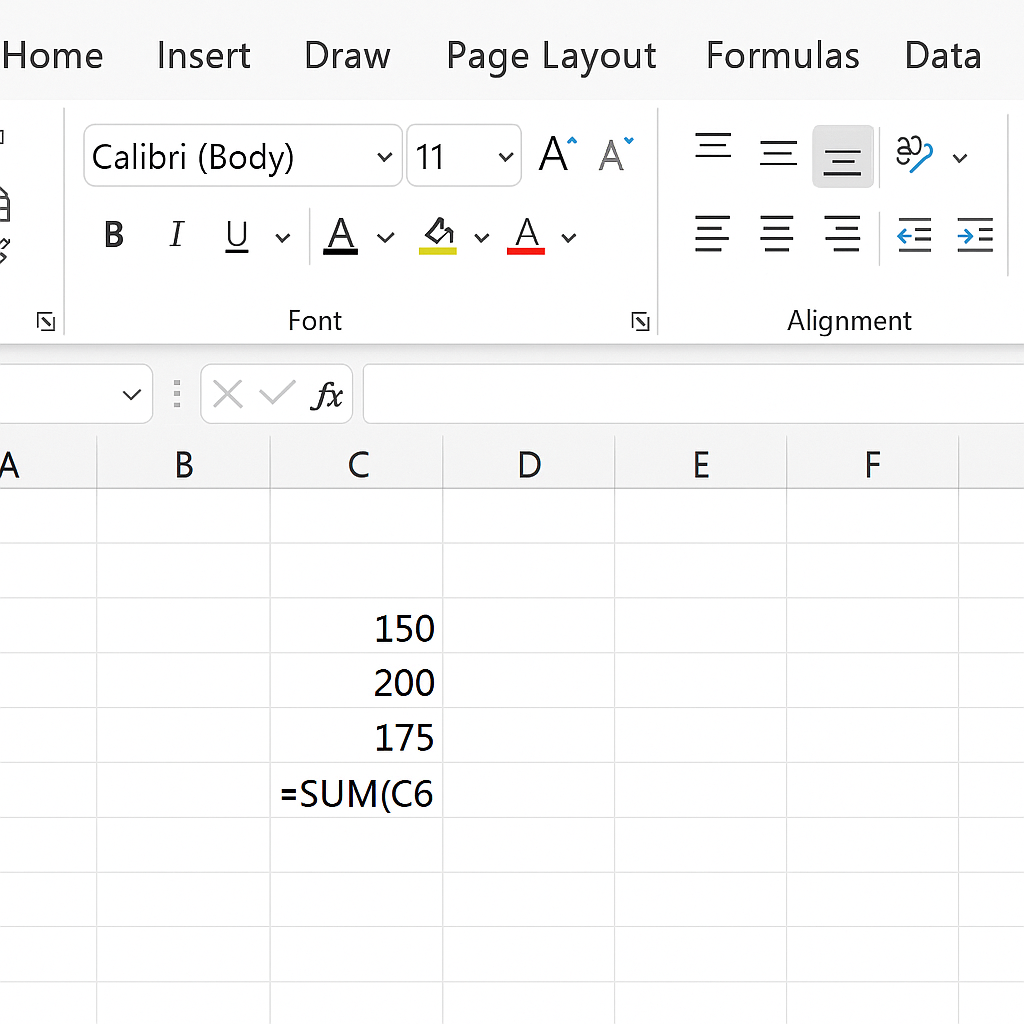Toggle Italic formatting
Image resolution: width=1024 pixels, height=1024 pixels.
click(177, 236)
